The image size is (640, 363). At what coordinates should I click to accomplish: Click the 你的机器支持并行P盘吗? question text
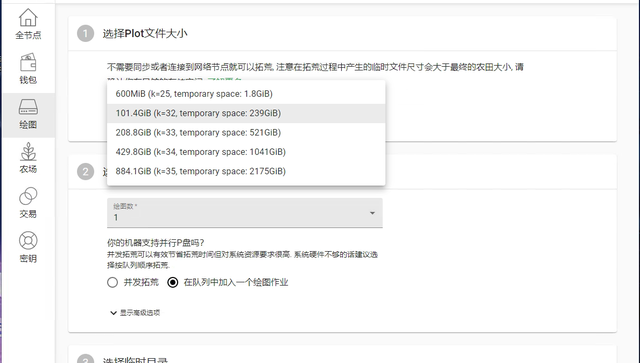(x=156, y=243)
